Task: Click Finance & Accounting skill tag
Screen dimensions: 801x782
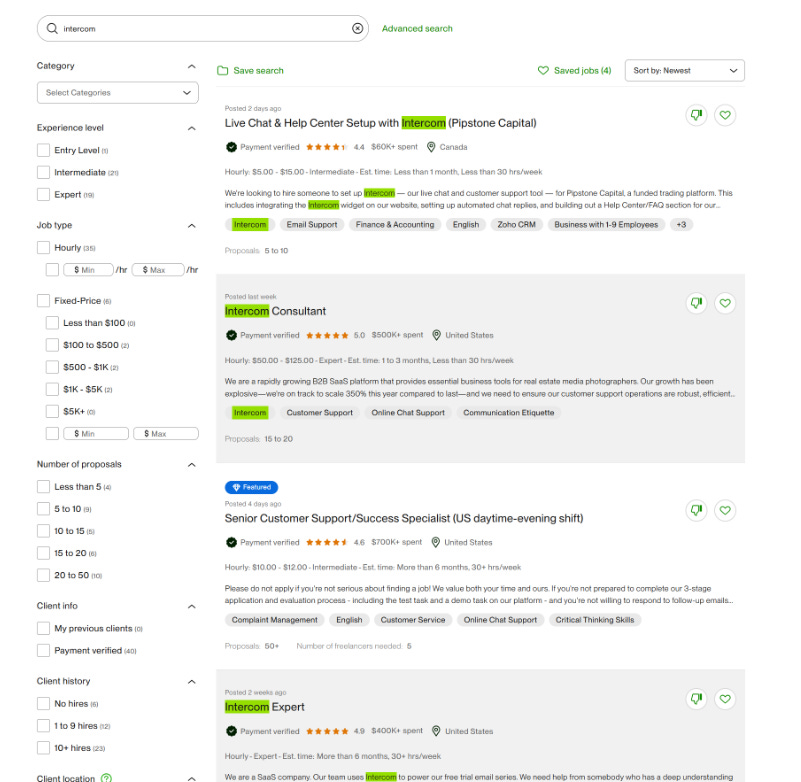Action: tap(395, 225)
